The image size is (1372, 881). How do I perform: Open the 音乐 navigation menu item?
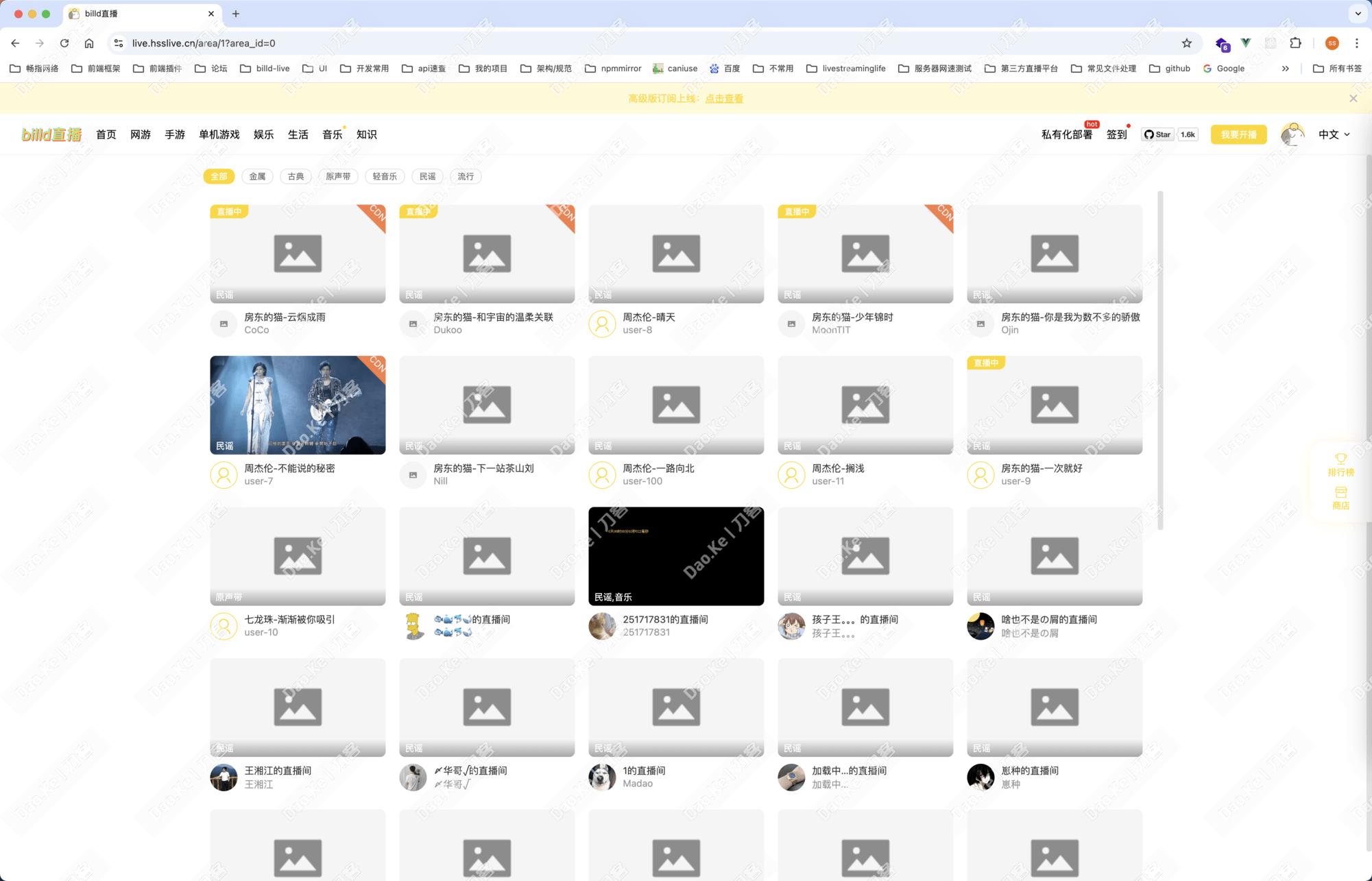332,134
